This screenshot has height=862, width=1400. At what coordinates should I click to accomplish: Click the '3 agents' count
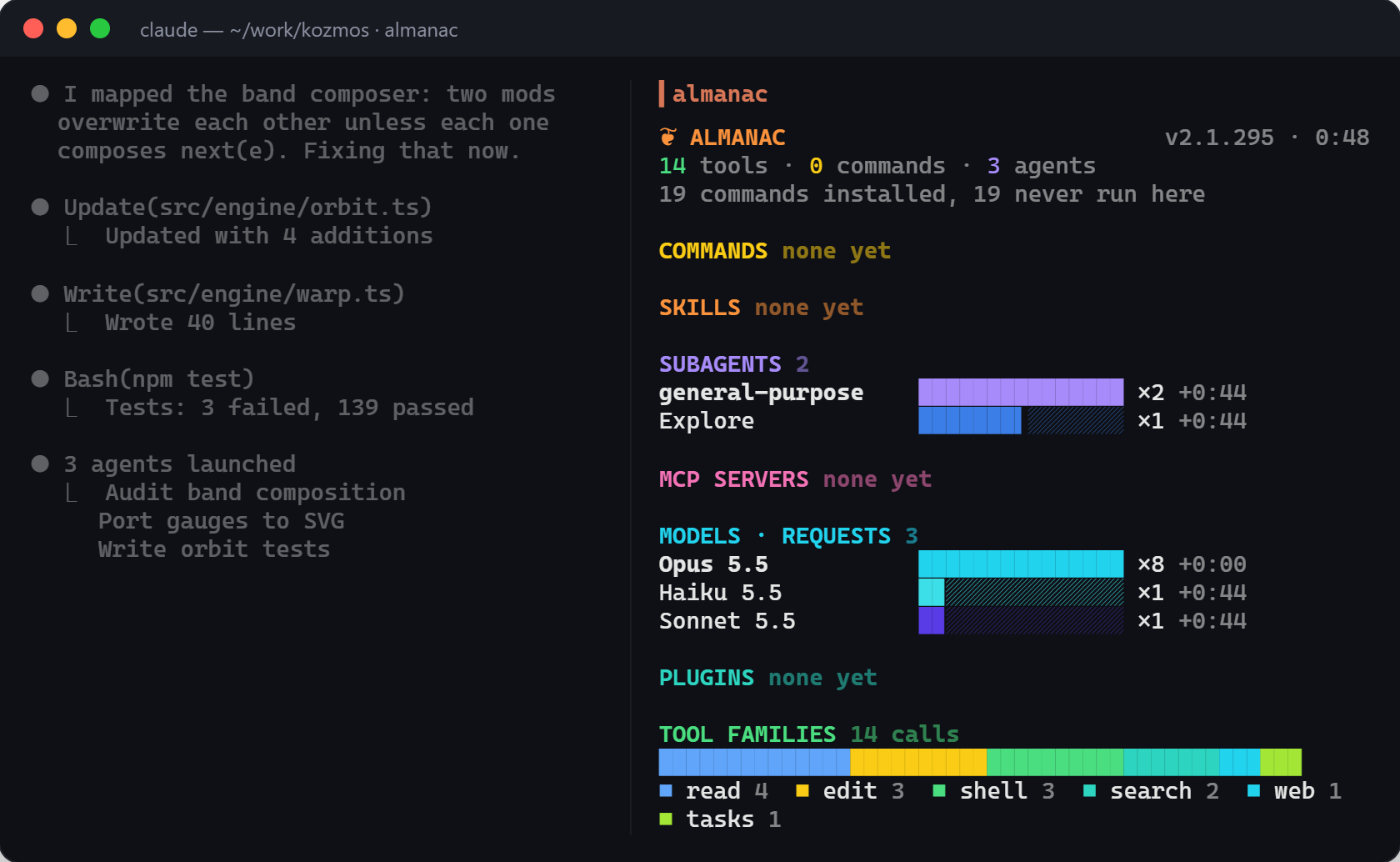coord(1041,166)
